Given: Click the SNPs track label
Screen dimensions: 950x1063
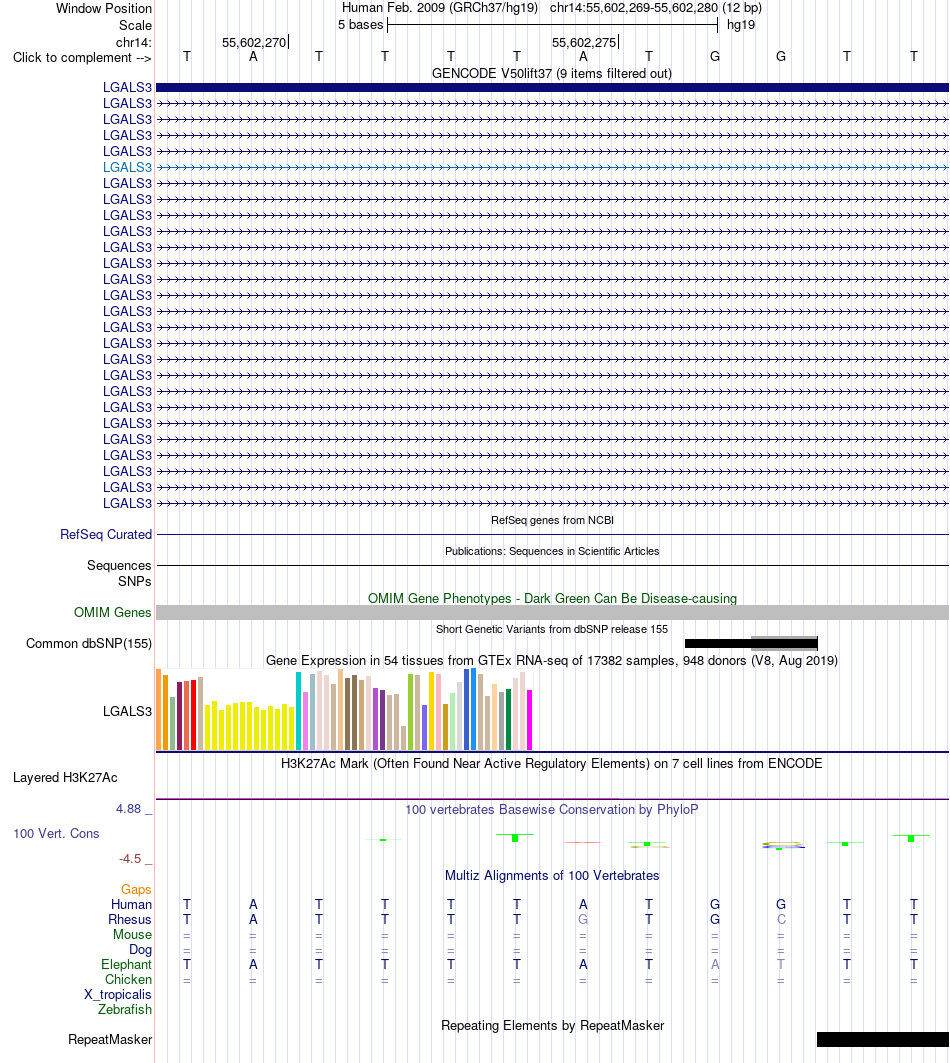Looking at the screenshot, I should [134, 581].
